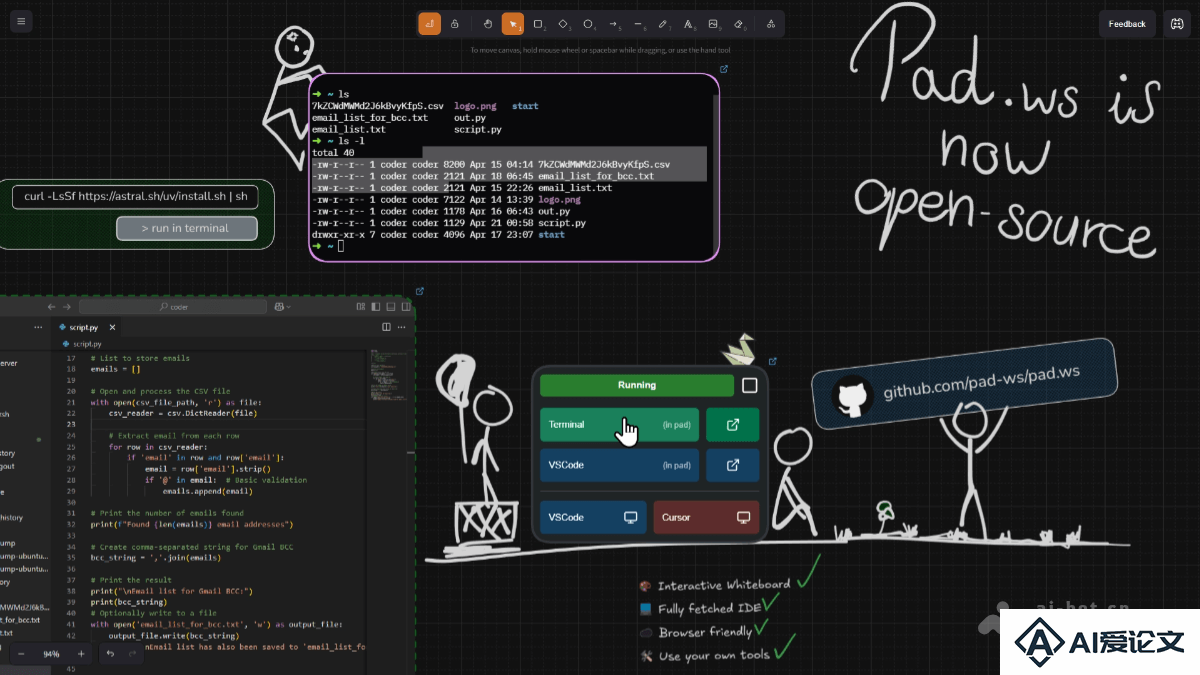The image size is (1200, 675).
Task: Toggle VSCode primary sidebar layout icon
Action: click(377, 307)
